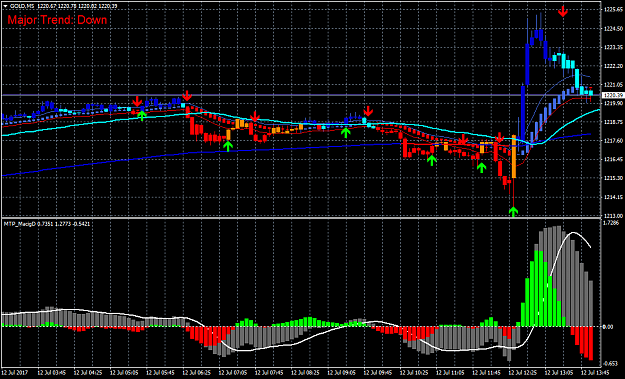Select the red sell arrow near 05:05
Screen dimensions: 625x379
(137, 101)
